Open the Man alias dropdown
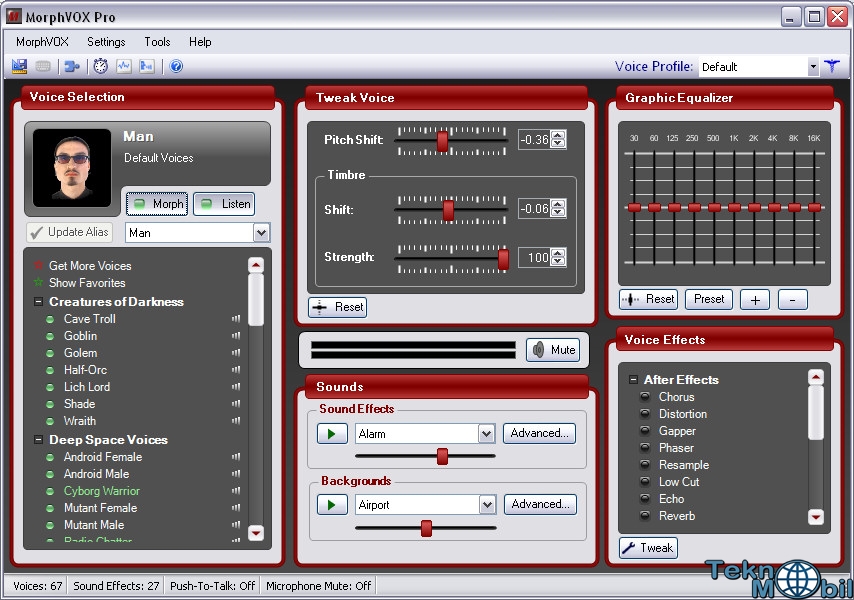The height and width of the screenshot is (600, 854). pyautogui.click(x=261, y=233)
